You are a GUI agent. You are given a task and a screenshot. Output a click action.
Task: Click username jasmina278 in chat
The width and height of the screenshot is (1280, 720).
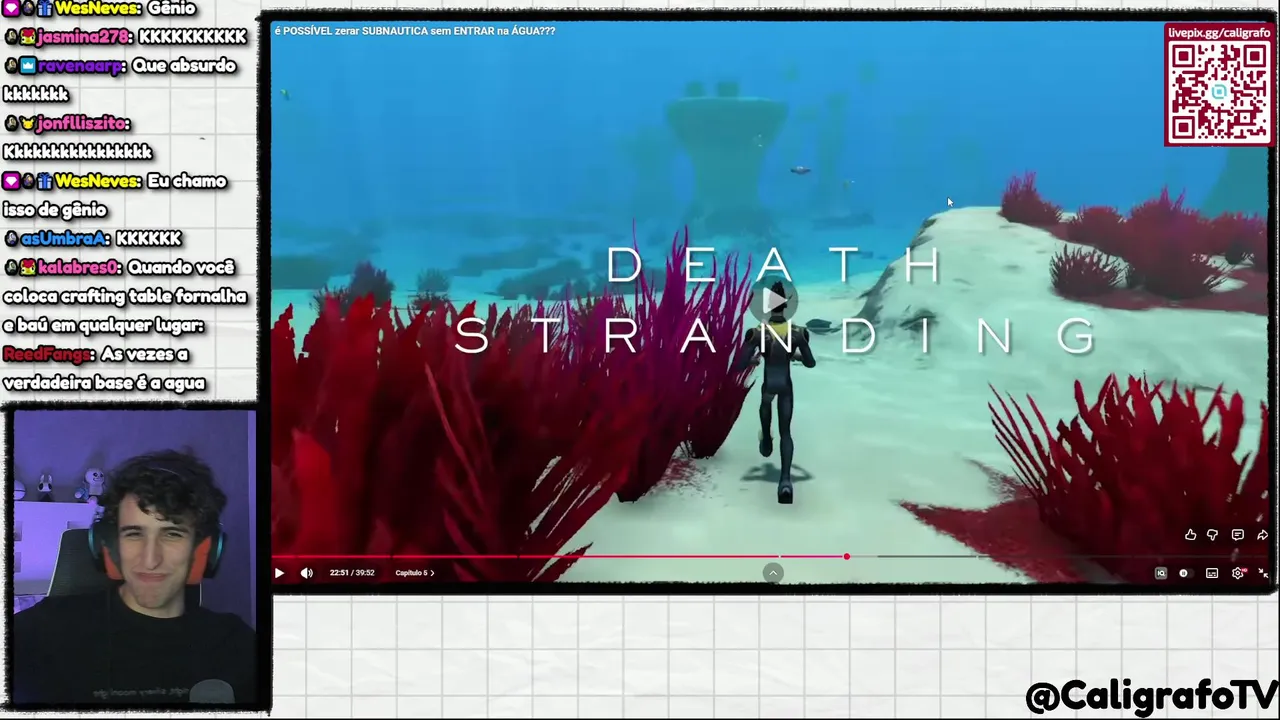pos(83,36)
